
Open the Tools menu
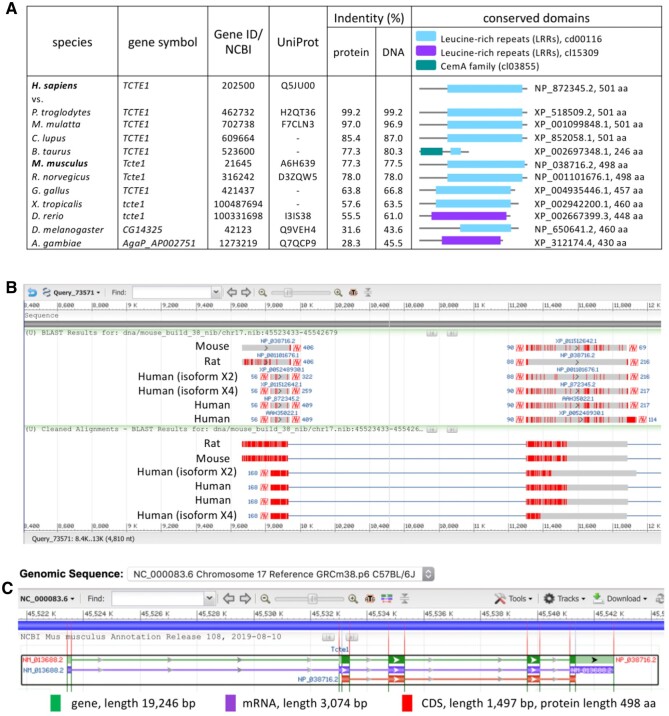pyautogui.click(x=513, y=598)
